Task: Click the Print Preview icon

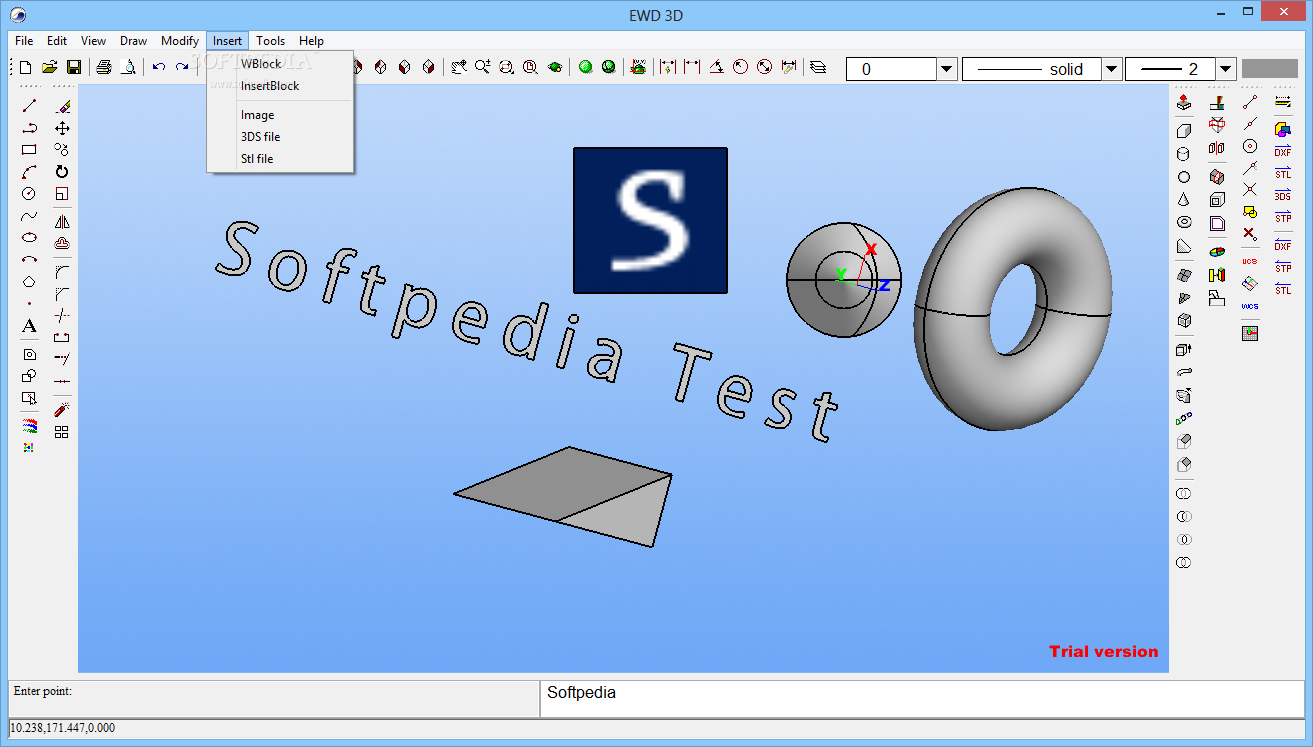Action: point(128,67)
